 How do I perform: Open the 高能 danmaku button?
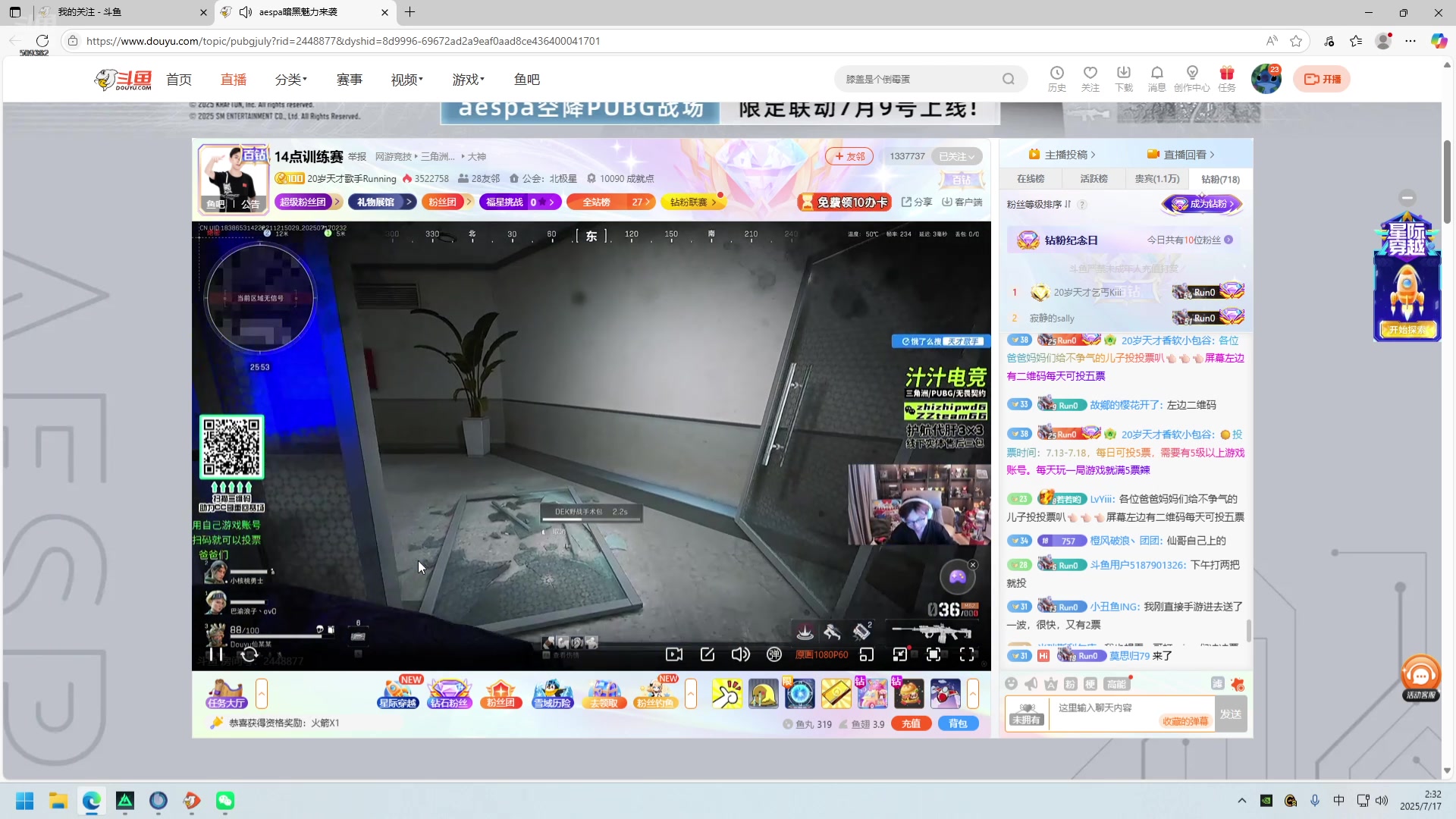(x=1116, y=684)
